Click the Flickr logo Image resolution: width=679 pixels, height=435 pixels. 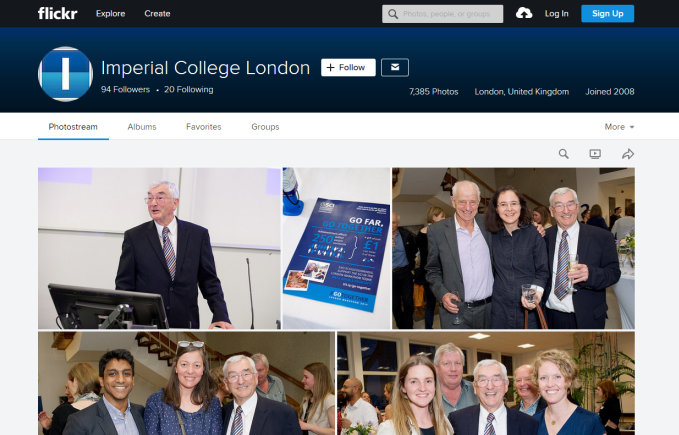[57, 13]
